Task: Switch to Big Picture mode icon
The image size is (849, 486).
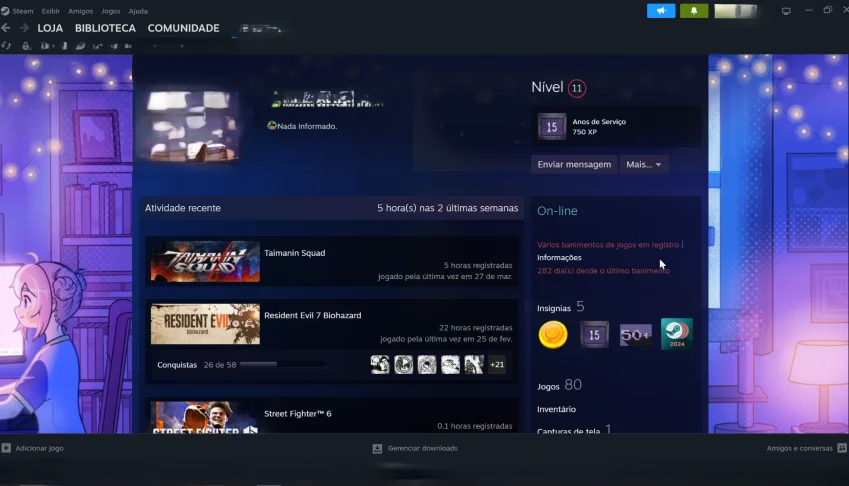Action: [786, 11]
